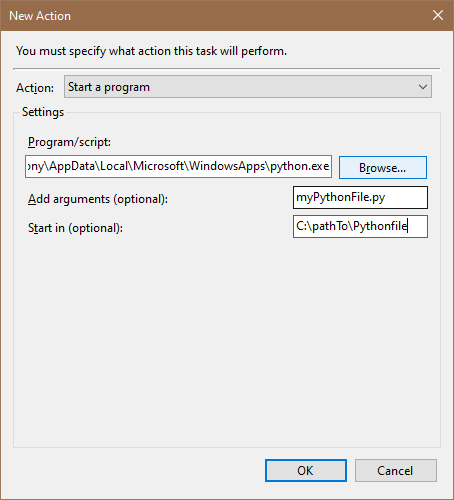This screenshot has width=454, height=500.
Task: Open the Action combo box showing Start a program
Action: [248, 87]
